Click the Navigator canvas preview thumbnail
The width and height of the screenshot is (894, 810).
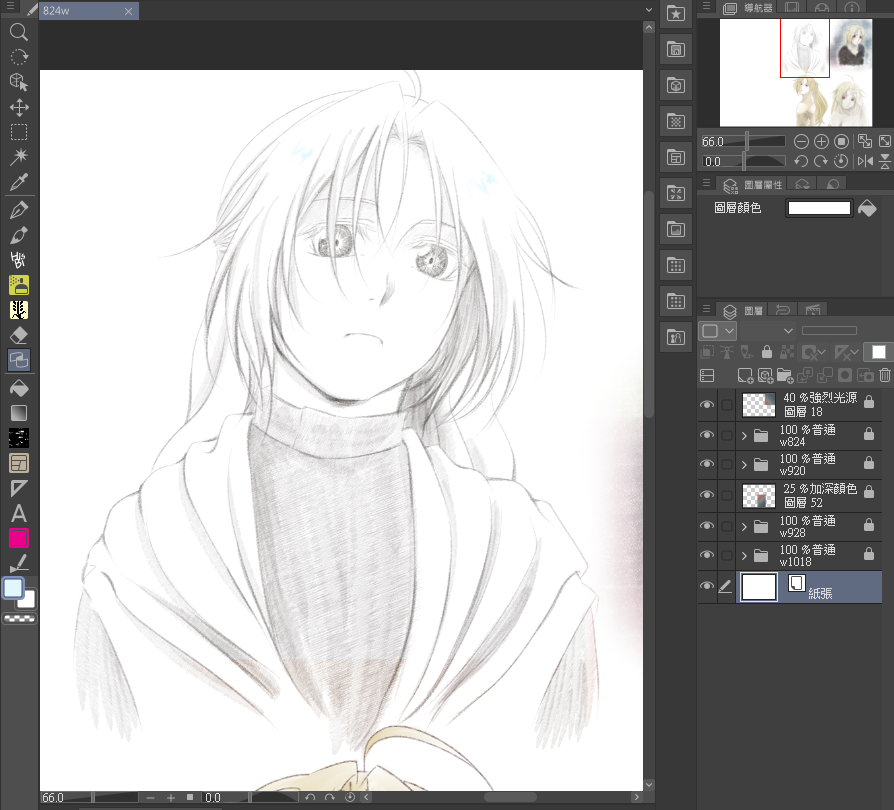796,72
